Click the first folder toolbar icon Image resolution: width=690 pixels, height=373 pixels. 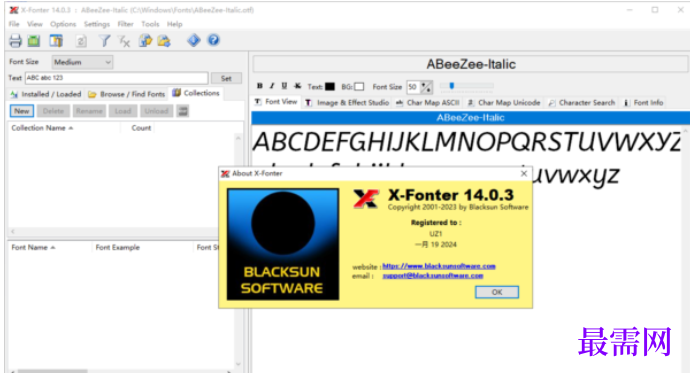[x=145, y=41]
